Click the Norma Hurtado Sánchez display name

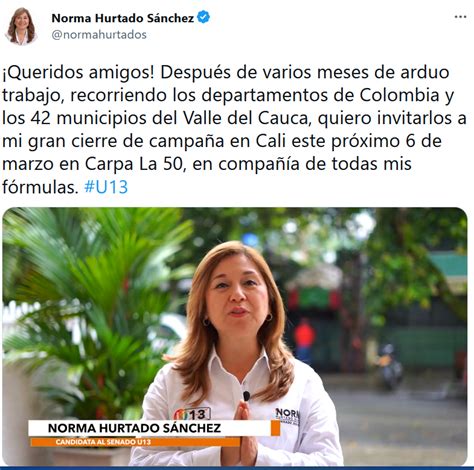point(123,18)
